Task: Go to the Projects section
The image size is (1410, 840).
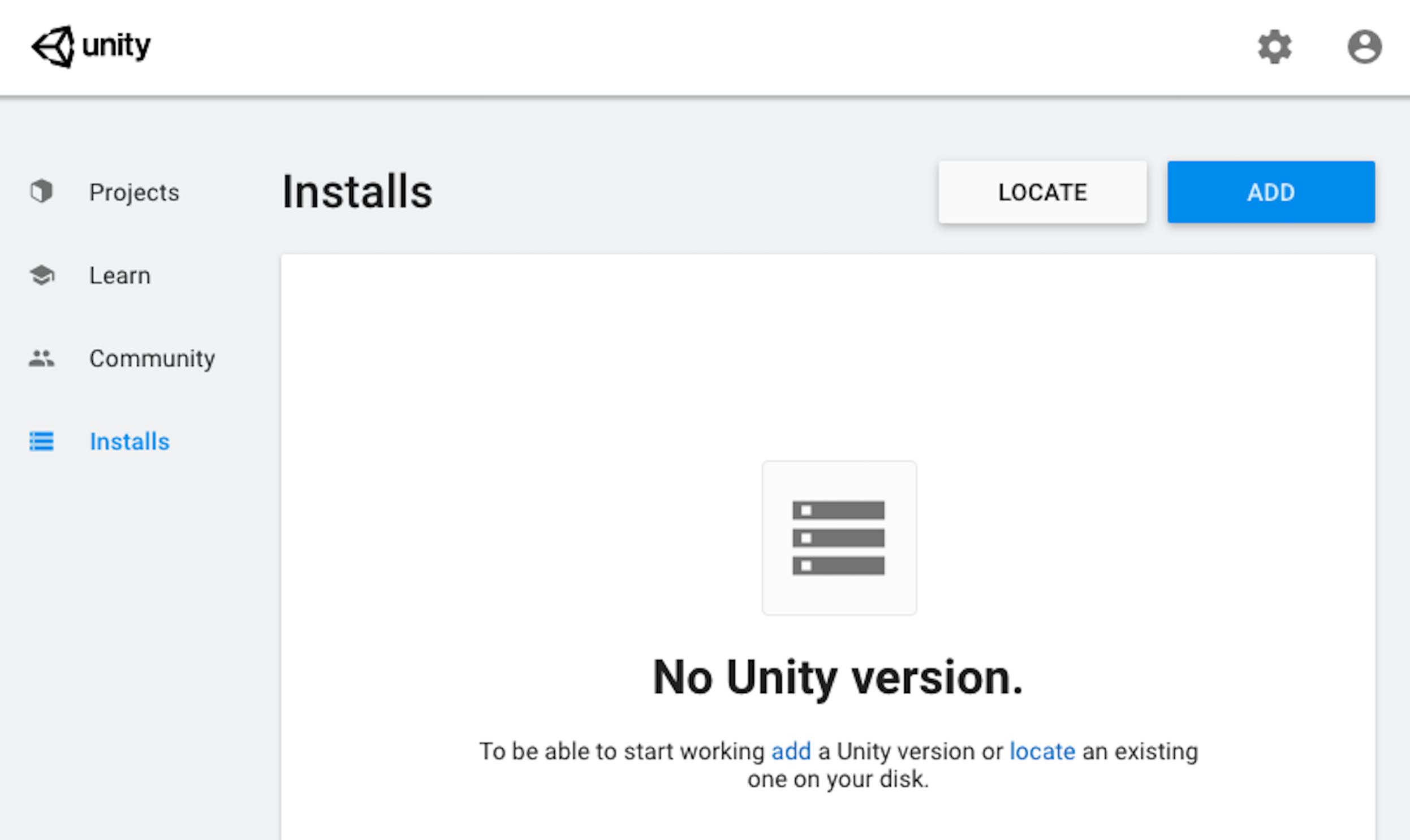Action: (134, 192)
